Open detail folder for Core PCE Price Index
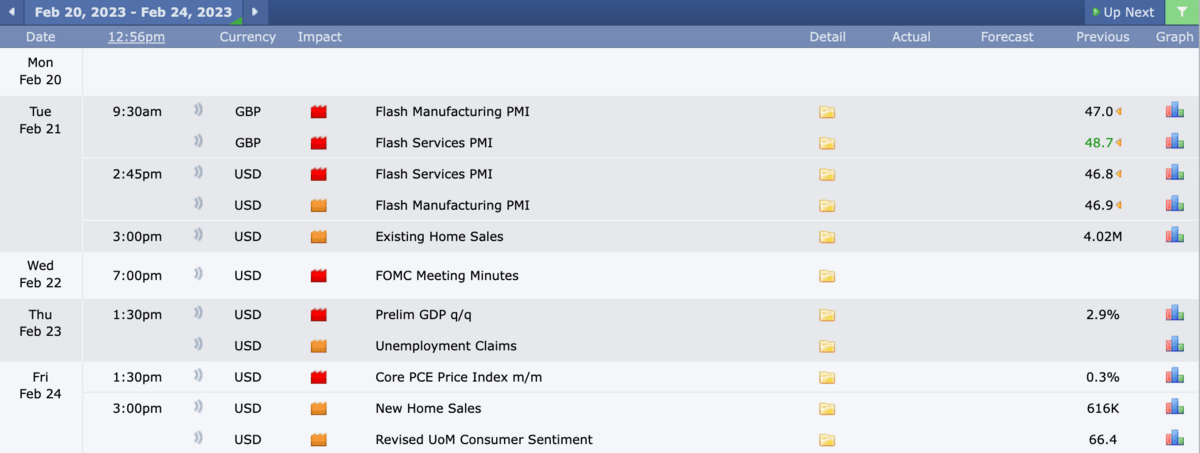Viewport: 1200px width, 453px height. pyautogui.click(x=827, y=378)
